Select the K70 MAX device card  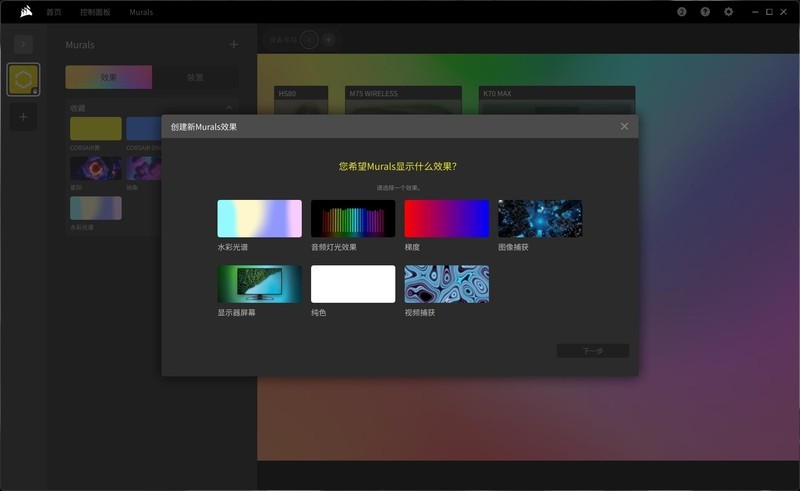[x=557, y=101]
